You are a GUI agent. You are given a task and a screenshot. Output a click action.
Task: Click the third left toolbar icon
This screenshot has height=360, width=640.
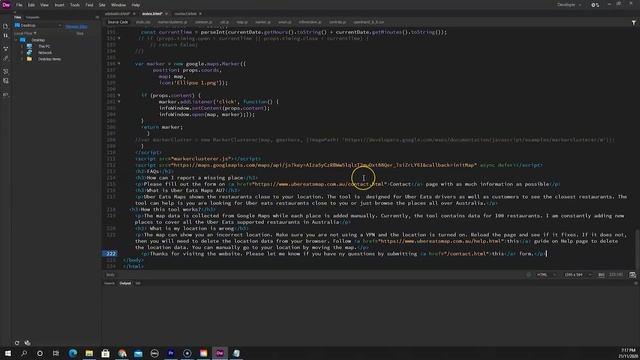6,49
